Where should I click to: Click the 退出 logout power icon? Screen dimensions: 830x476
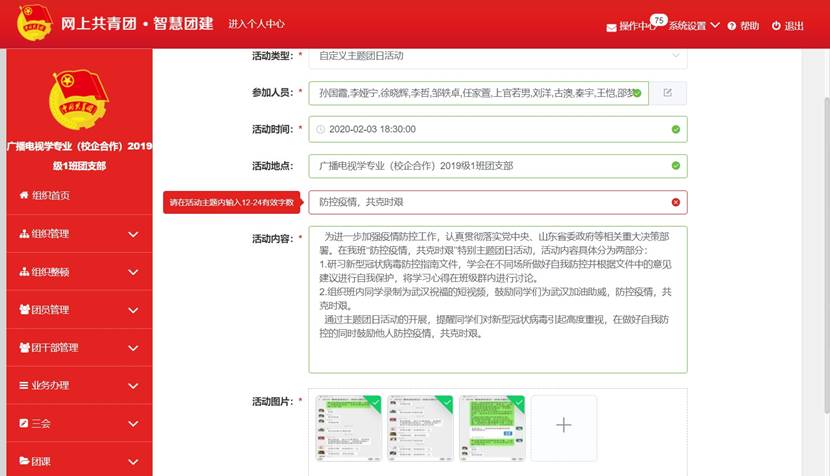tap(776, 26)
